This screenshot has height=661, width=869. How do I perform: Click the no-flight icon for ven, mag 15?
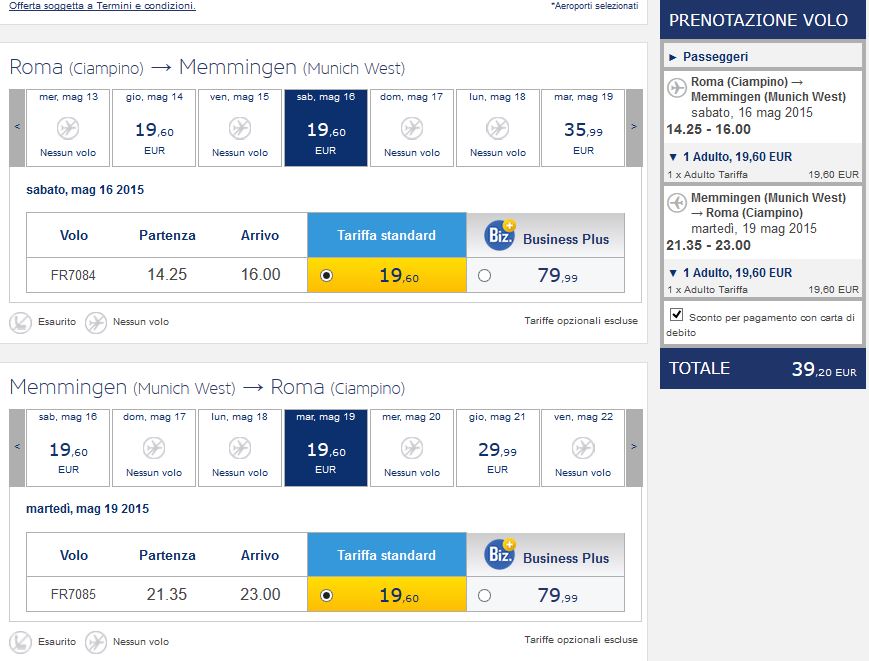pos(240,129)
